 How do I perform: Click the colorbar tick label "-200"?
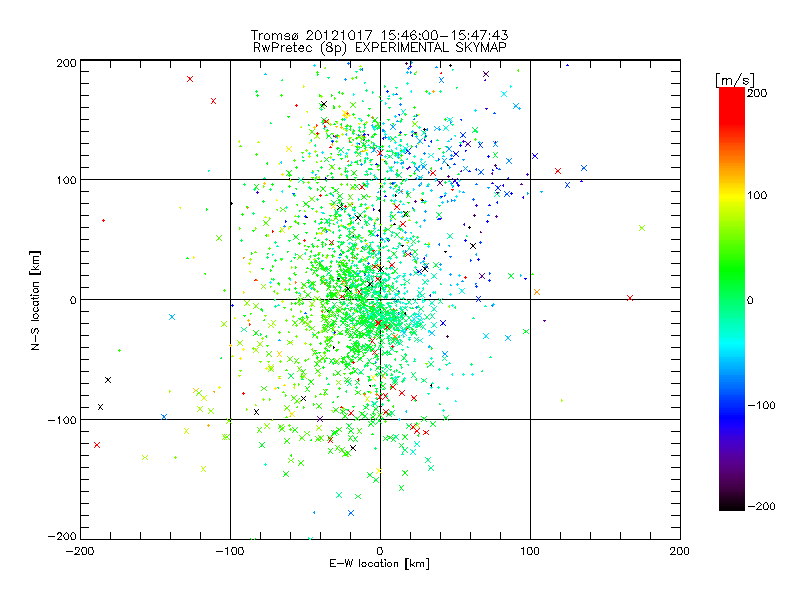(761, 506)
